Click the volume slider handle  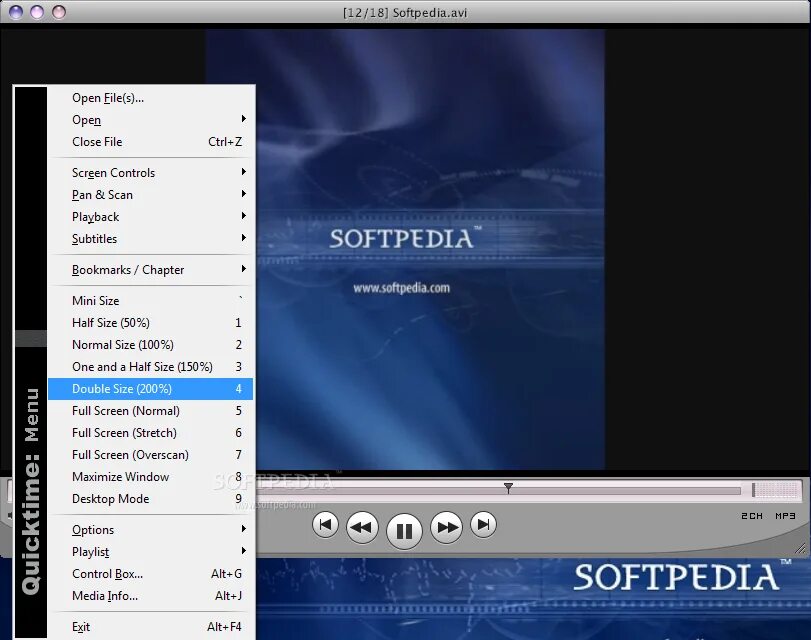[x=754, y=489]
